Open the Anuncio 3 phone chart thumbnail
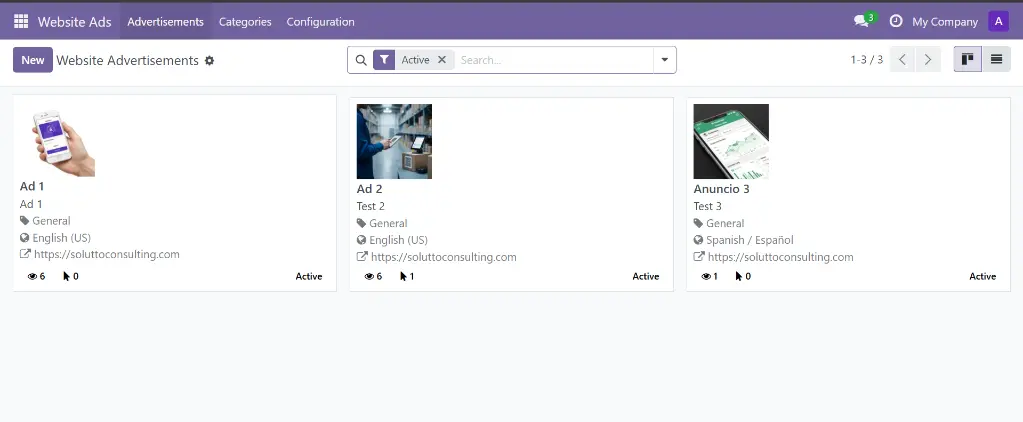The width and height of the screenshot is (1023, 422). pos(731,141)
